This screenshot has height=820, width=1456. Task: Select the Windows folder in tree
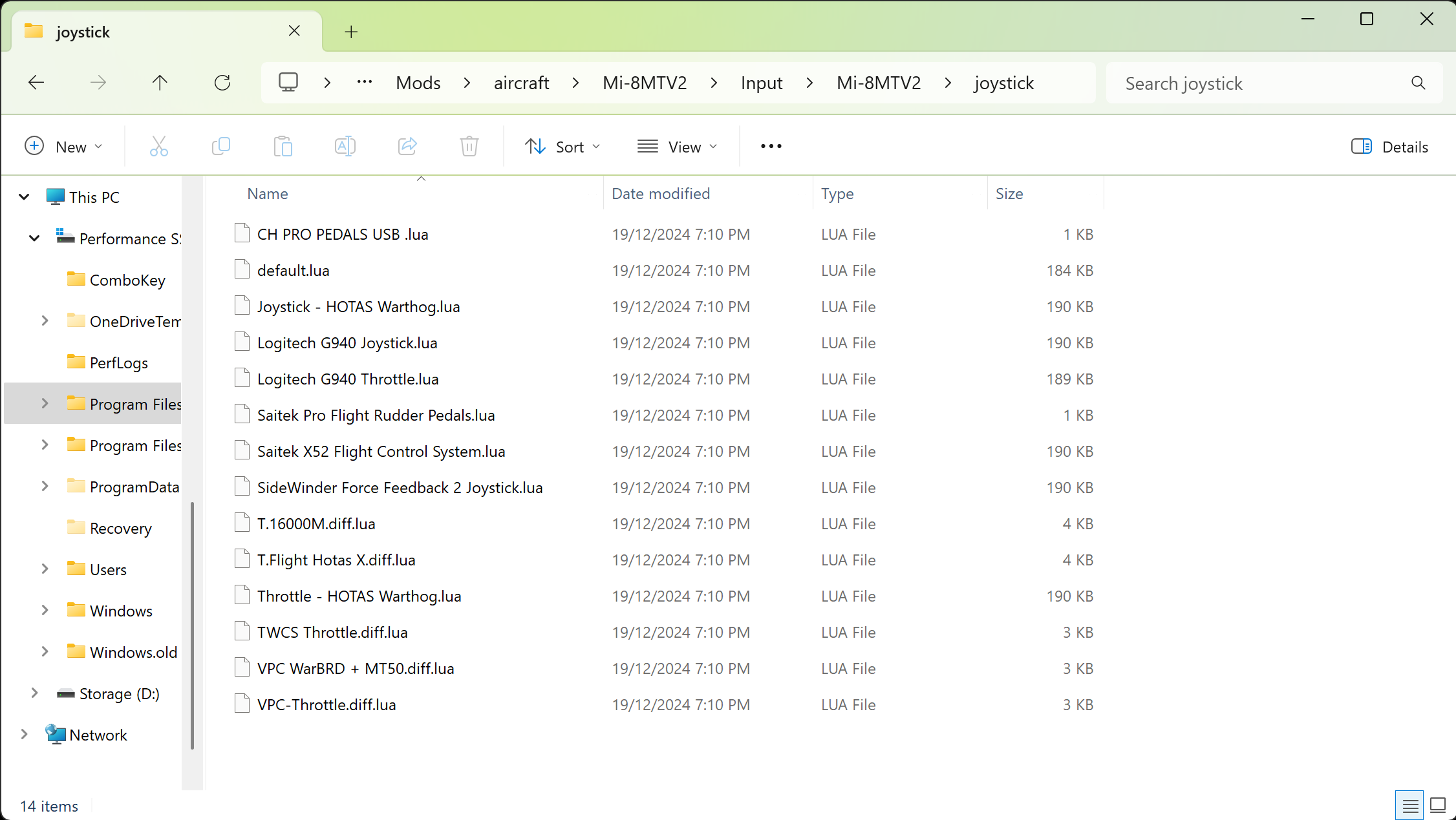tap(121, 611)
